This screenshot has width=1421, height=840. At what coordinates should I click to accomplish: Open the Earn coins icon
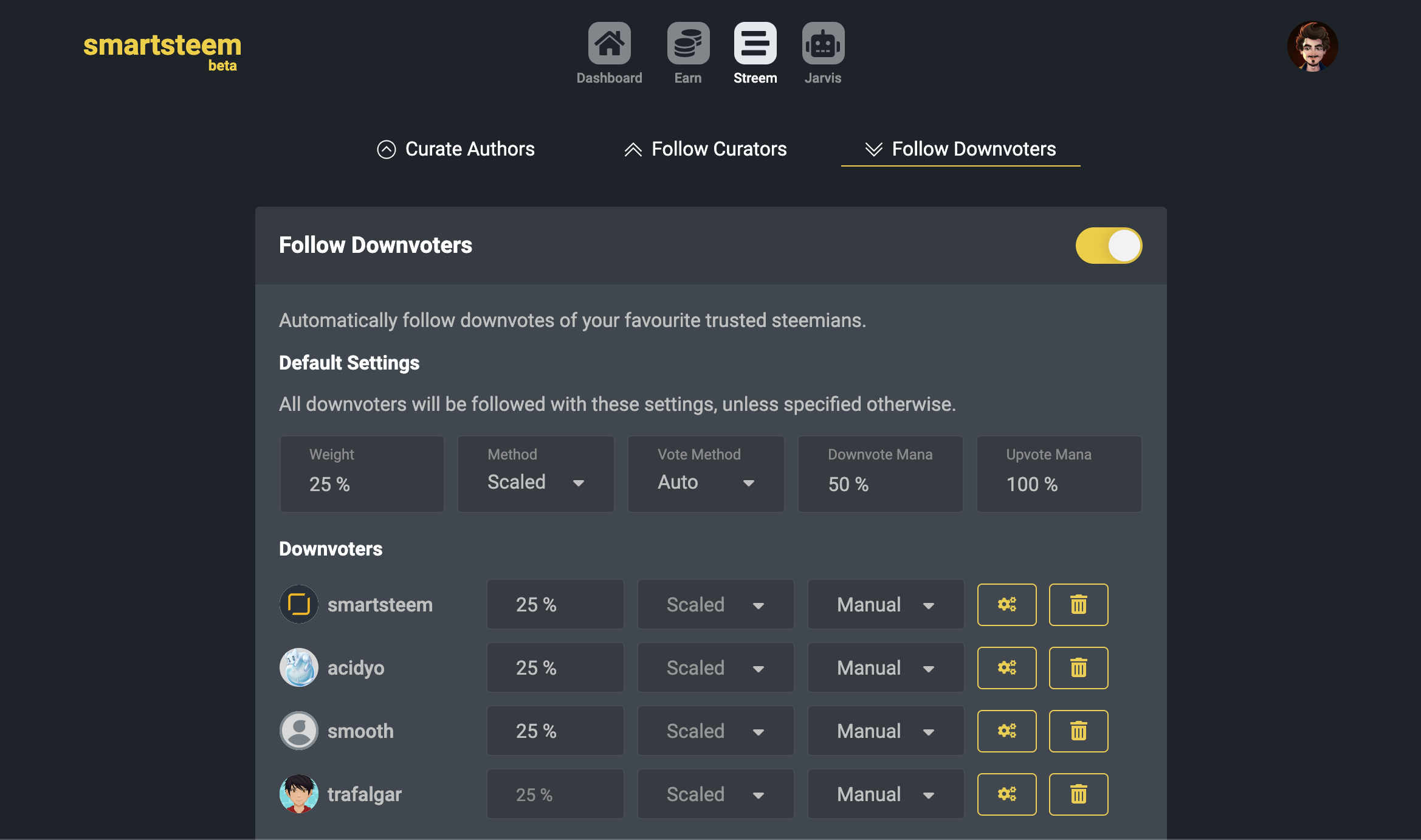[x=688, y=43]
